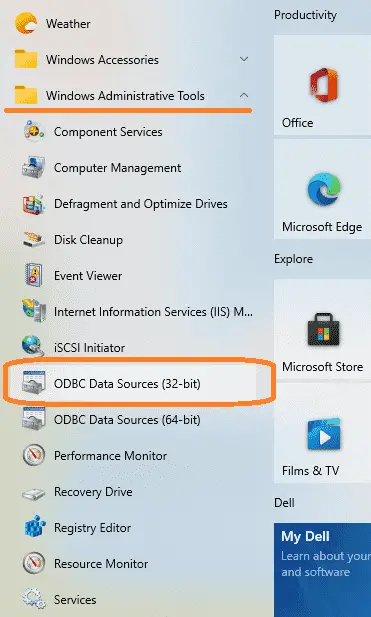This screenshot has width=371, height=617.
Task: Click the iSCSI Initiator globe icon
Action: (33, 347)
